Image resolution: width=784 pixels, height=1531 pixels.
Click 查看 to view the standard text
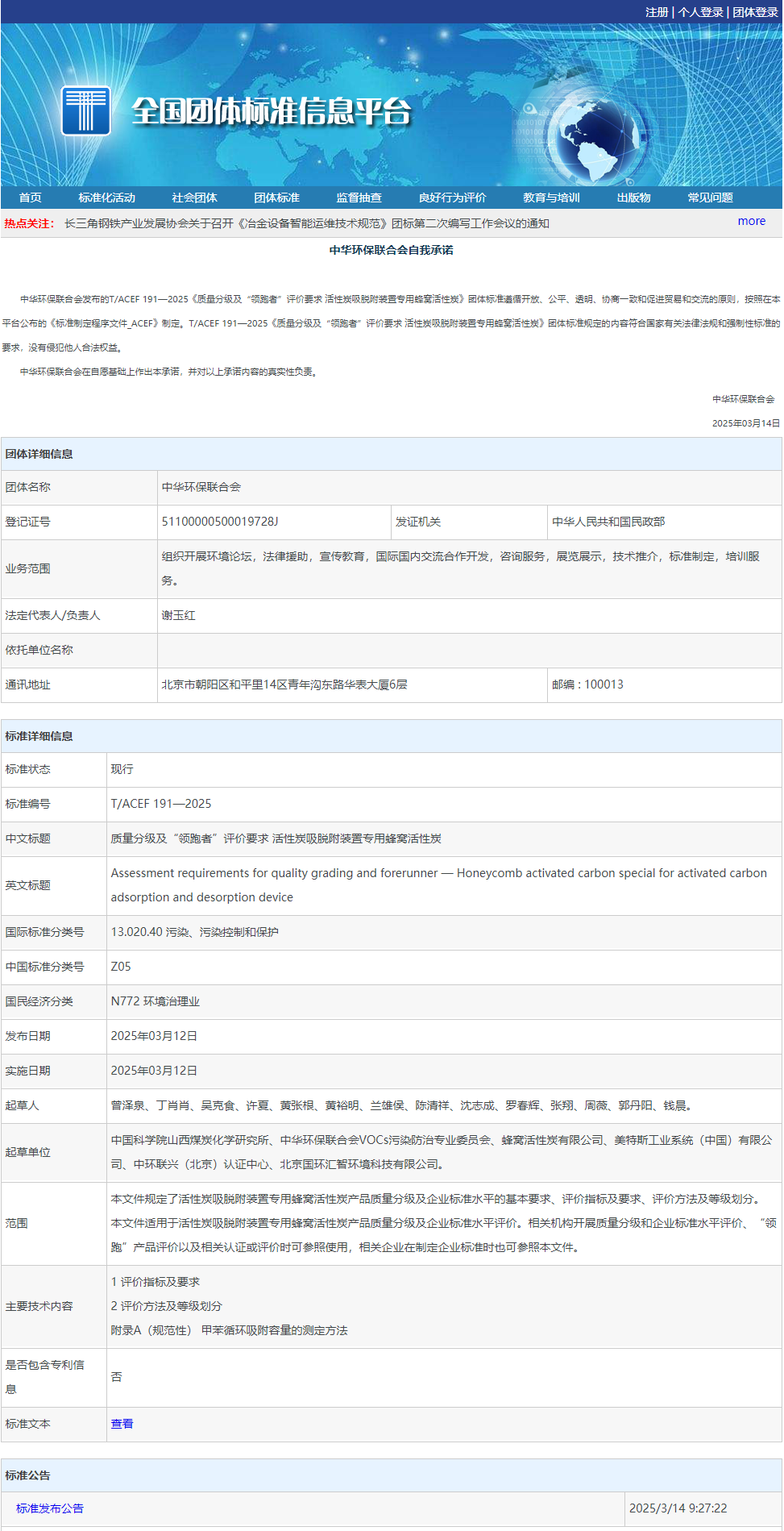(x=122, y=1424)
